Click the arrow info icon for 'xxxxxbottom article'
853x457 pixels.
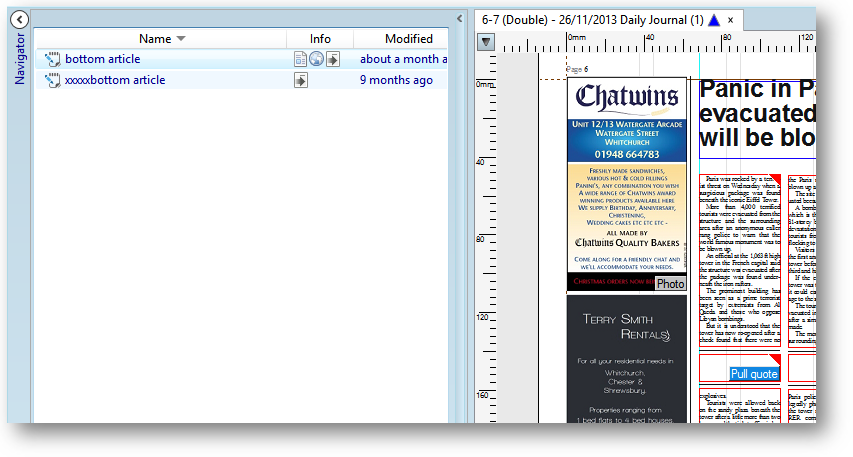(300, 80)
